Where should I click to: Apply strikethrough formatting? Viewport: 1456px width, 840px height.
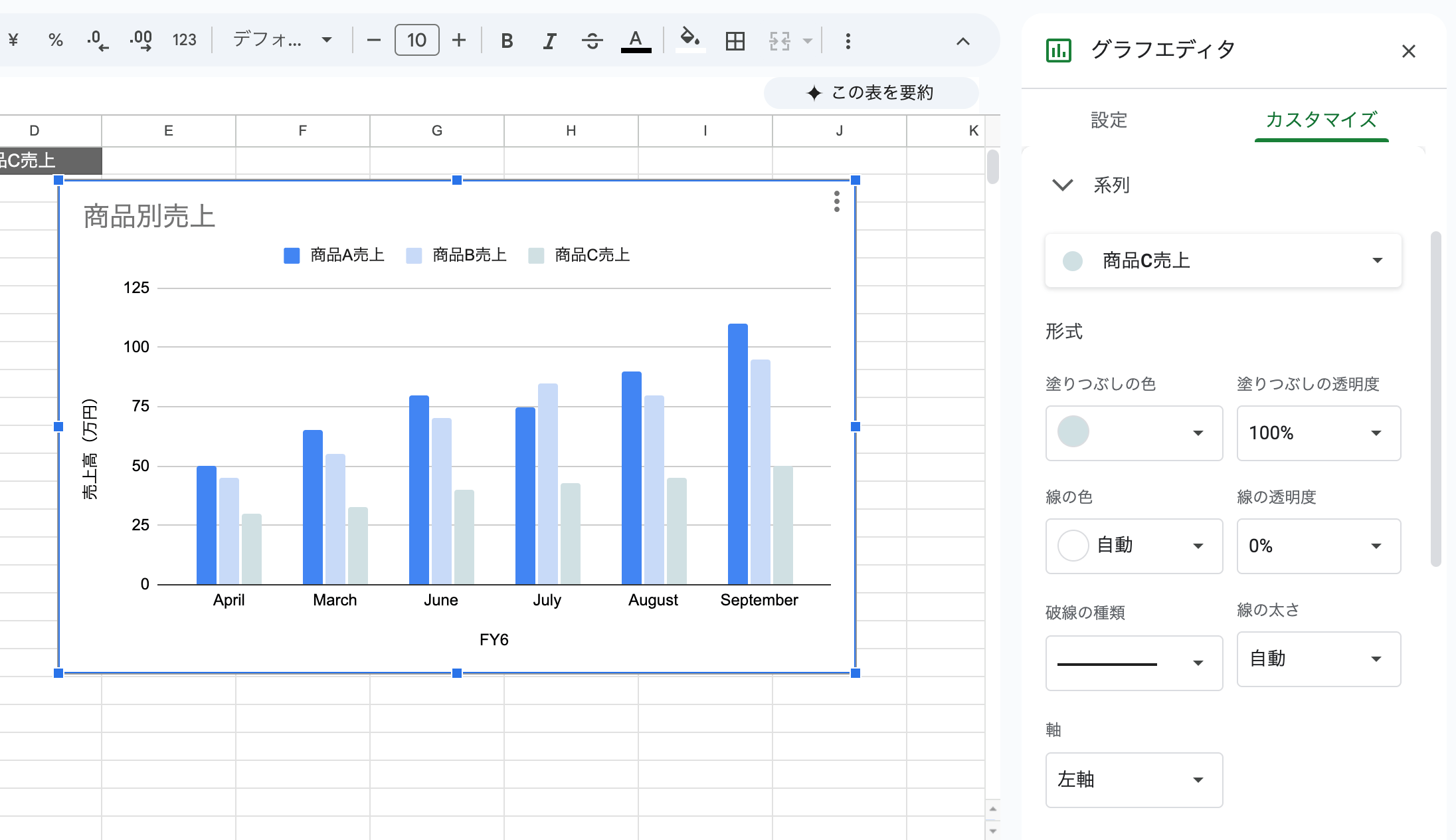592,41
